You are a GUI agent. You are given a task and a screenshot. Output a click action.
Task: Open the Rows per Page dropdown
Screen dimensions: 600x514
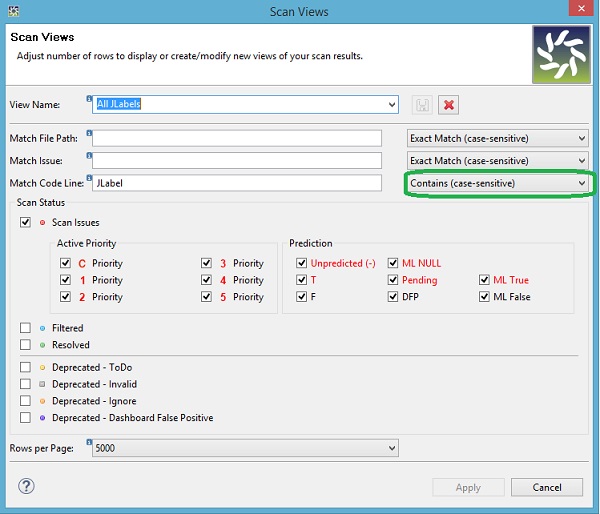(x=391, y=449)
